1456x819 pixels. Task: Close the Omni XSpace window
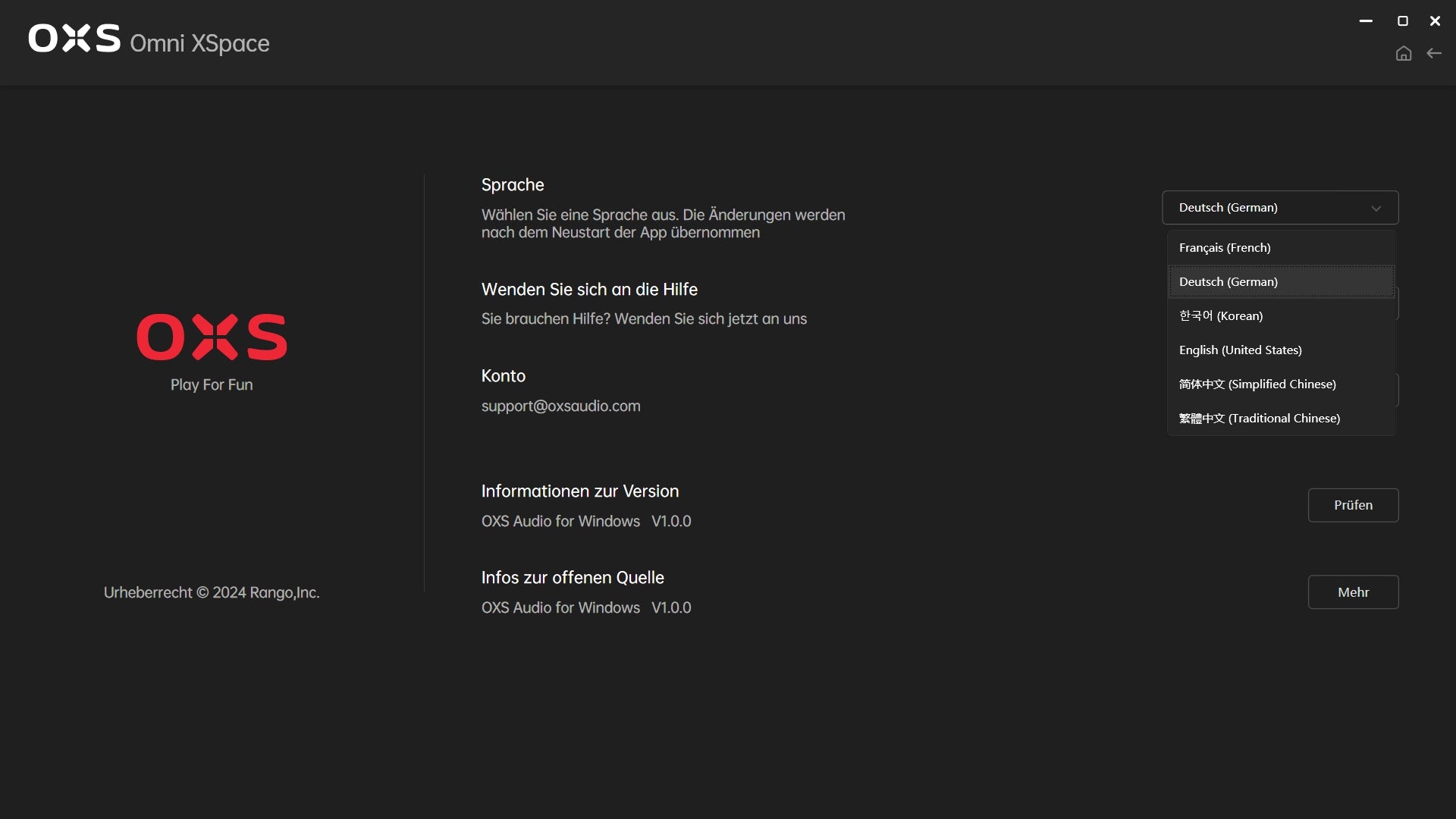(1435, 21)
